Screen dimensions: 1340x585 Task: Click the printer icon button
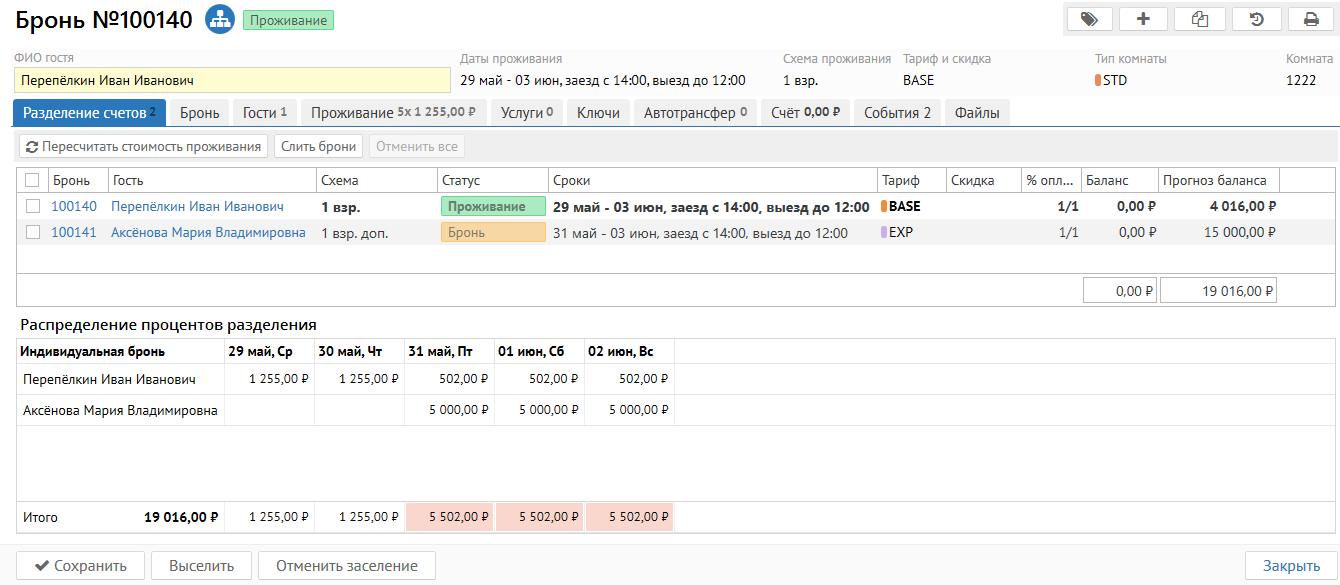1311,19
